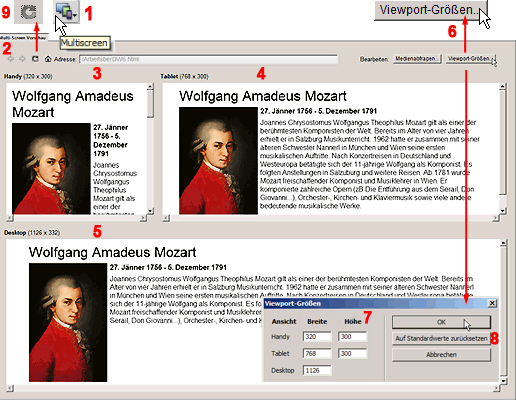Click the large Viewport-Größen button at top
Screen dimensions: 516x400
431,10
